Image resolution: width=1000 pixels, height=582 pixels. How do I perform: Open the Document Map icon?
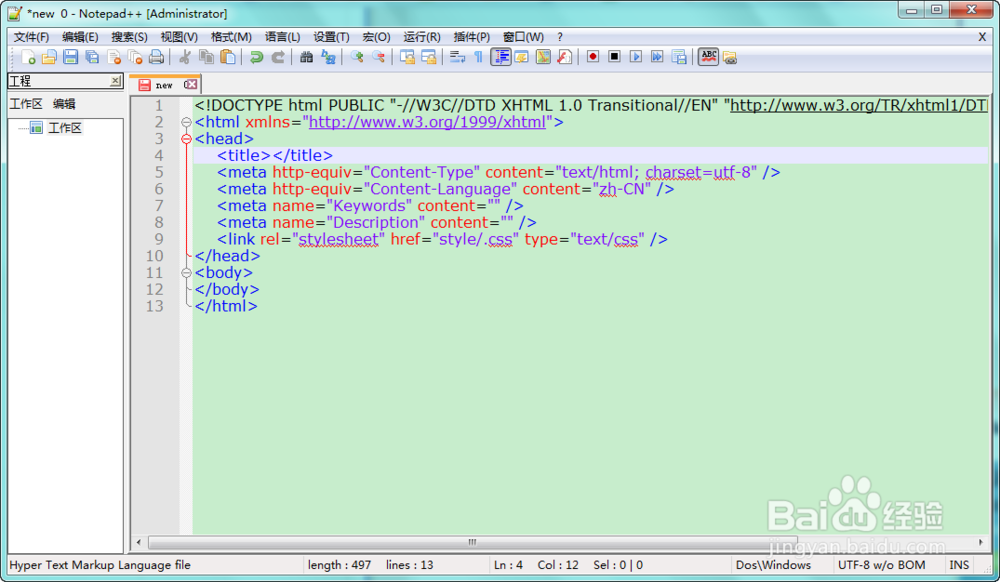[x=543, y=57]
